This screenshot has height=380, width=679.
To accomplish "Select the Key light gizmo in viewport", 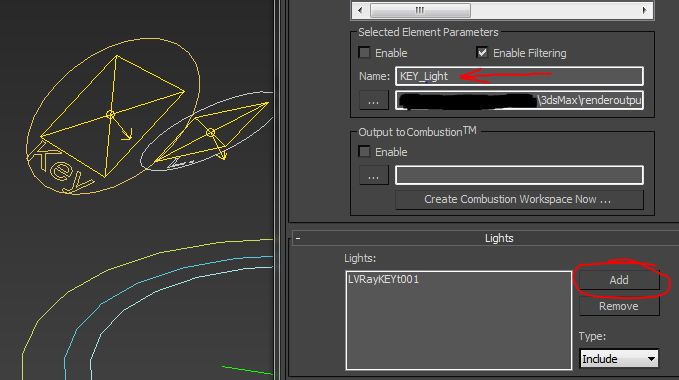I will click(x=110, y=115).
